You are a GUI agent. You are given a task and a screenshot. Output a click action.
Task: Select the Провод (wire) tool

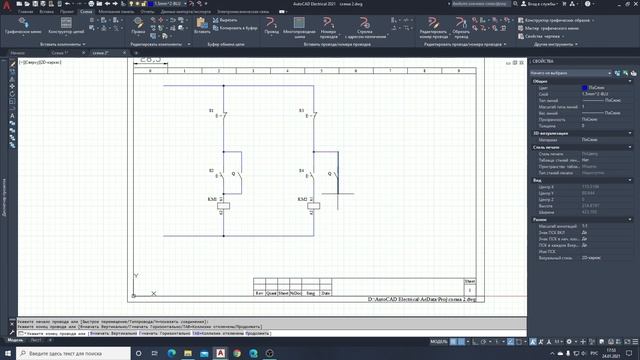(x=271, y=26)
